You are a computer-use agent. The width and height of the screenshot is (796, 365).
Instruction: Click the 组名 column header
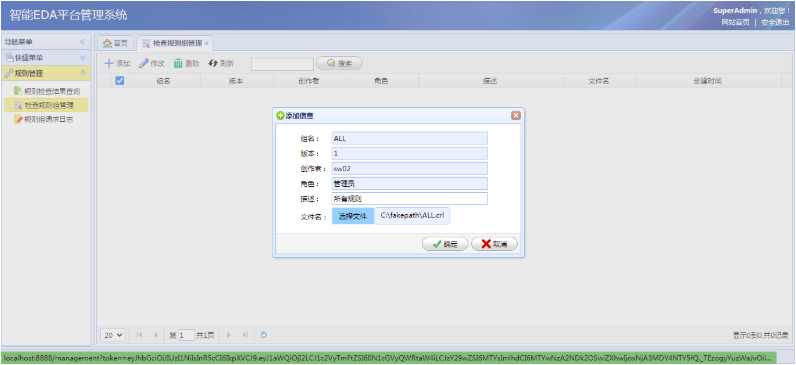point(163,81)
